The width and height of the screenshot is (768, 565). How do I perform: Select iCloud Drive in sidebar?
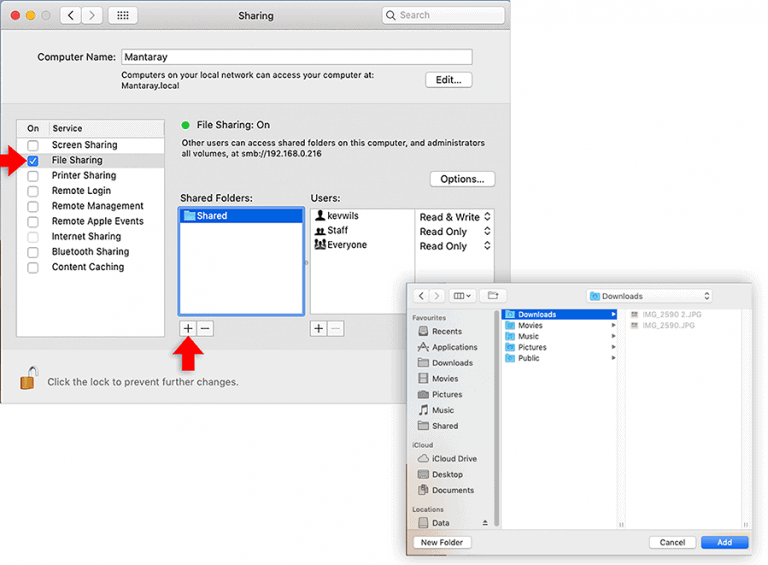pyautogui.click(x=446, y=458)
